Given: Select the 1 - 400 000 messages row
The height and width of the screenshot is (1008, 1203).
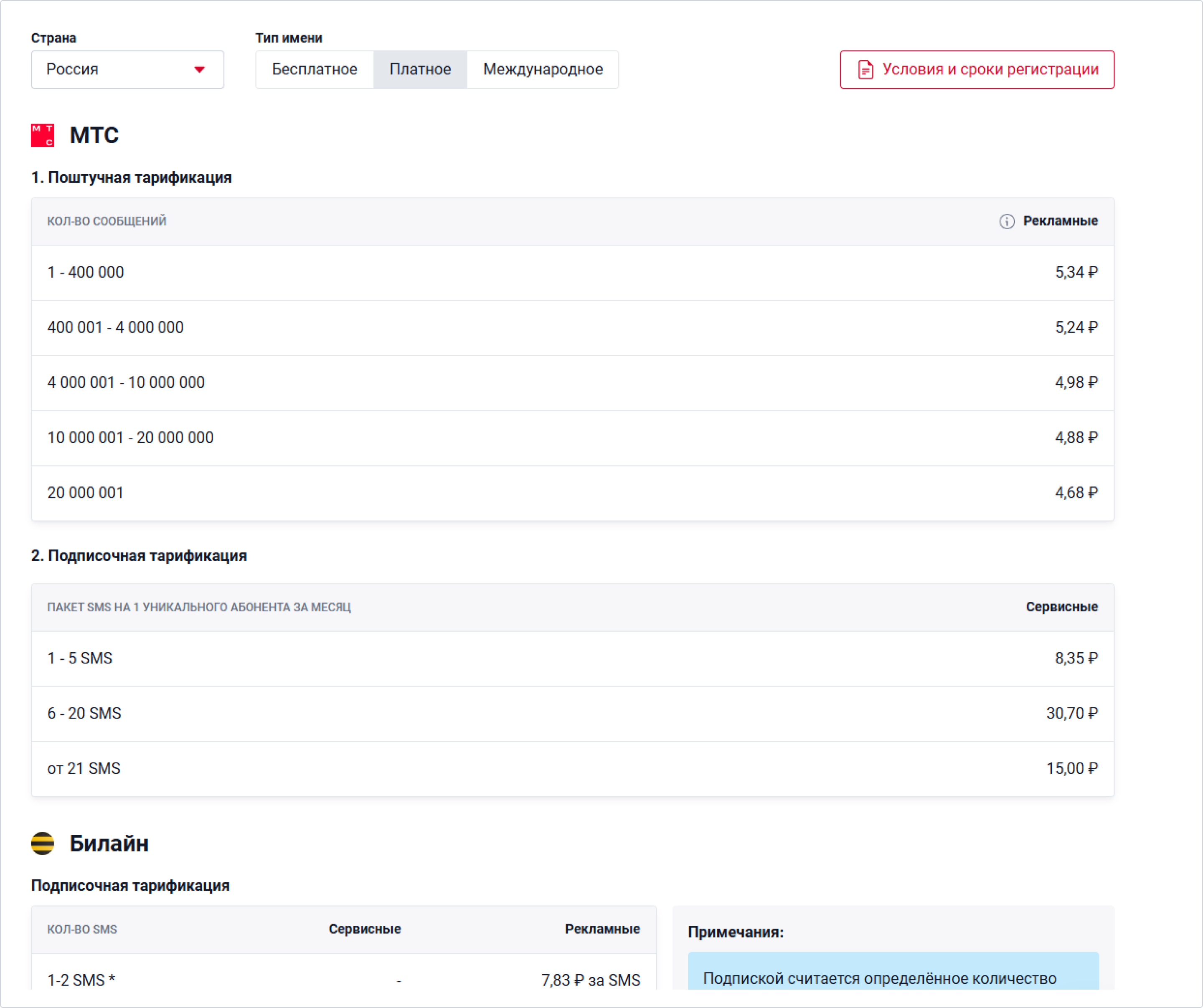Looking at the screenshot, I should 573,273.
